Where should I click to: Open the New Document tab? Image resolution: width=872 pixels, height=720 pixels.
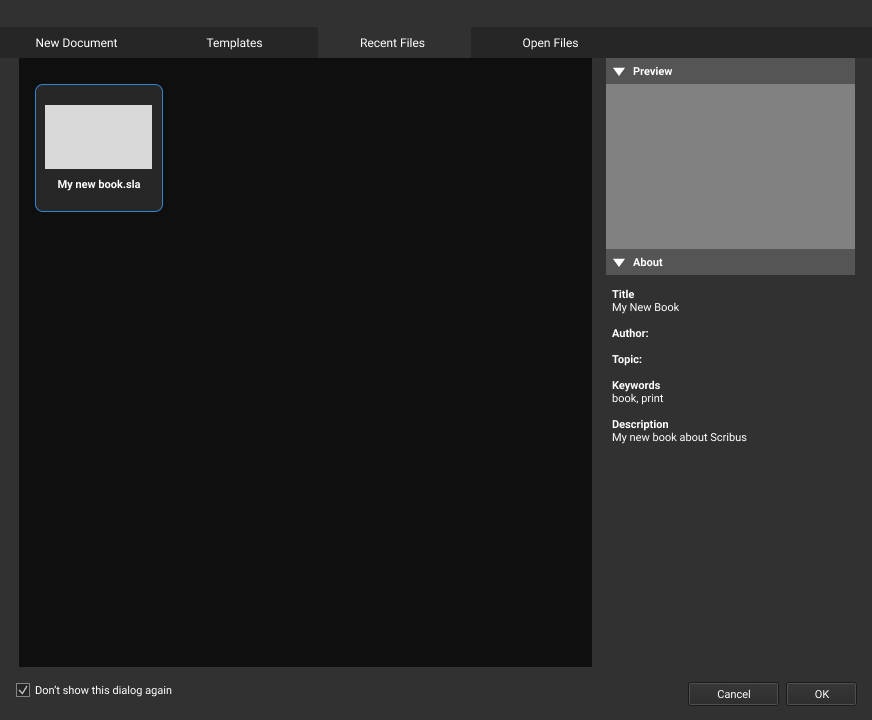click(76, 43)
